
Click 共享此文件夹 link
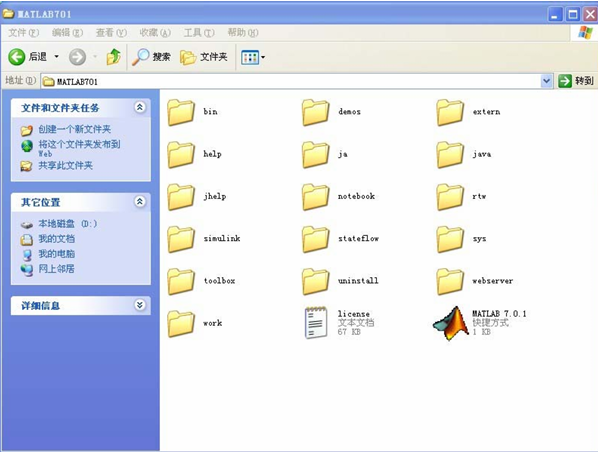click(65, 165)
